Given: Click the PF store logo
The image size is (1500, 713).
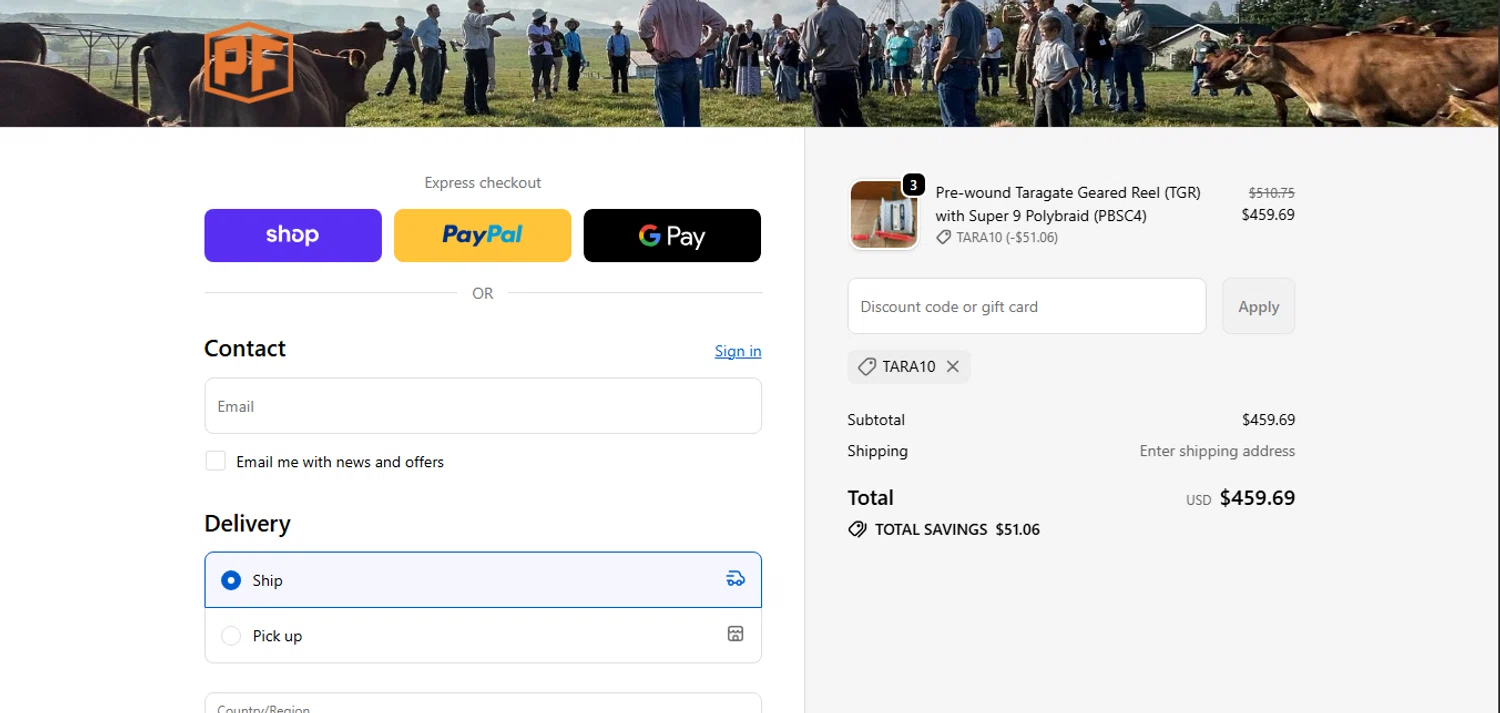Looking at the screenshot, I should pos(248,62).
